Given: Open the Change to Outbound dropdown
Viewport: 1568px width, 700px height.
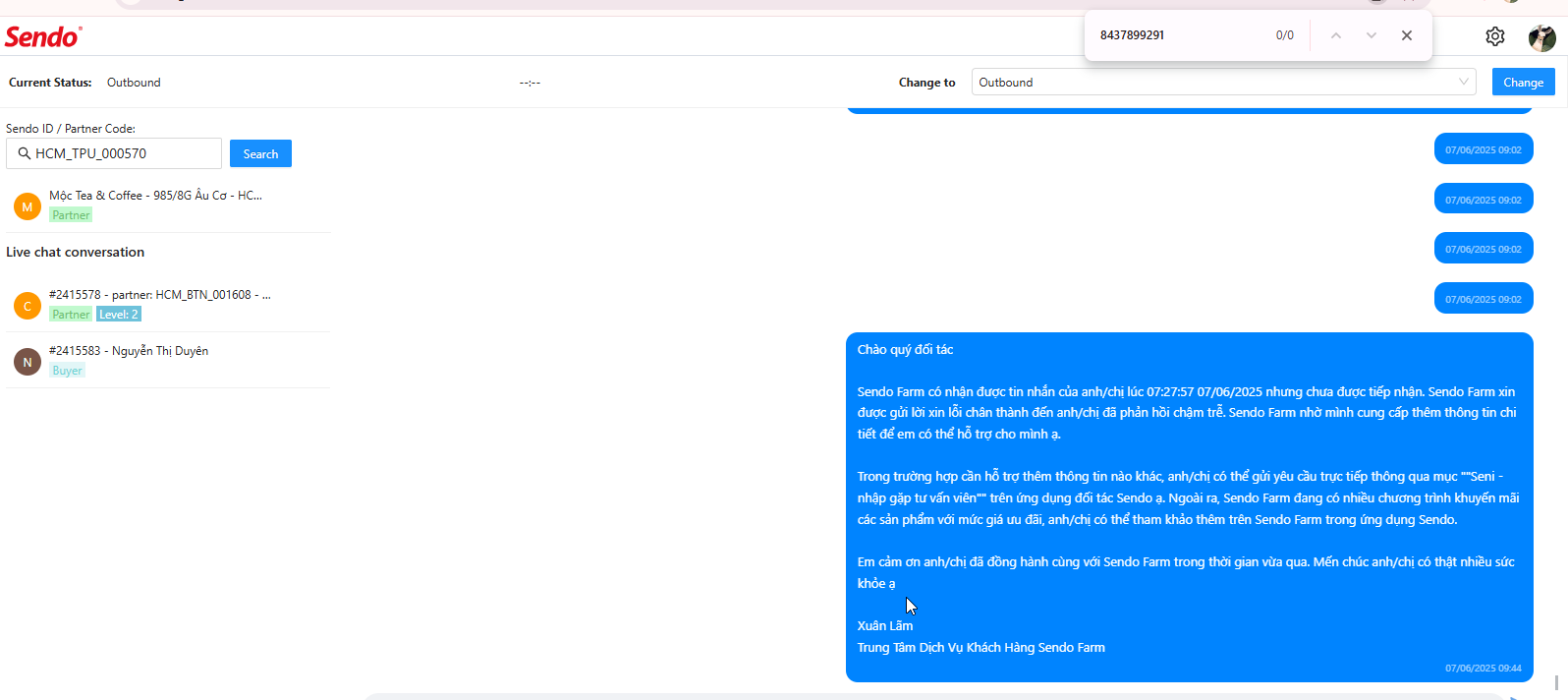Looking at the screenshot, I should pyautogui.click(x=1223, y=82).
